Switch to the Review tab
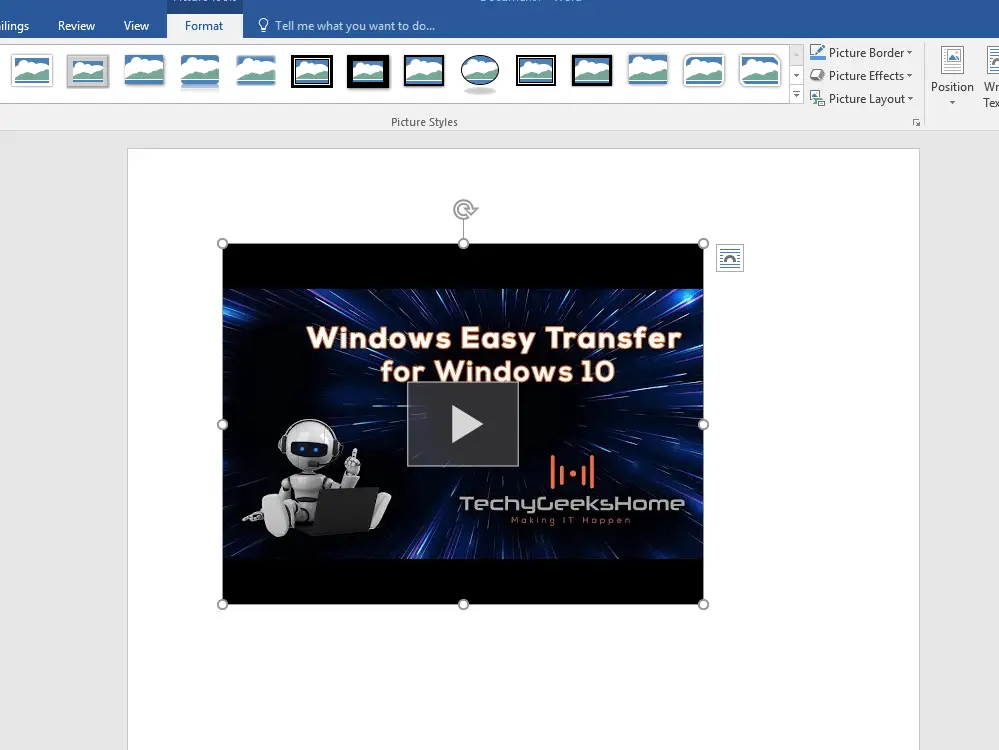The height and width of the screenshot is (750, 999). [x=76, y=25]
